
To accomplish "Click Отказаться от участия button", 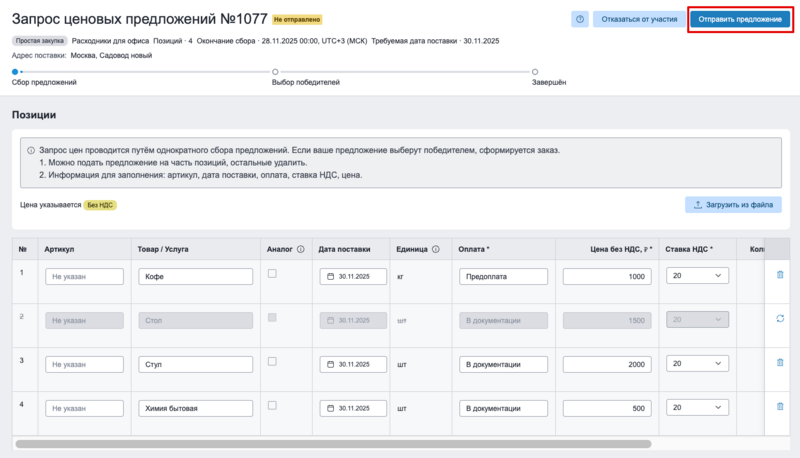I will pyautogui.click(x=639, y=19).
